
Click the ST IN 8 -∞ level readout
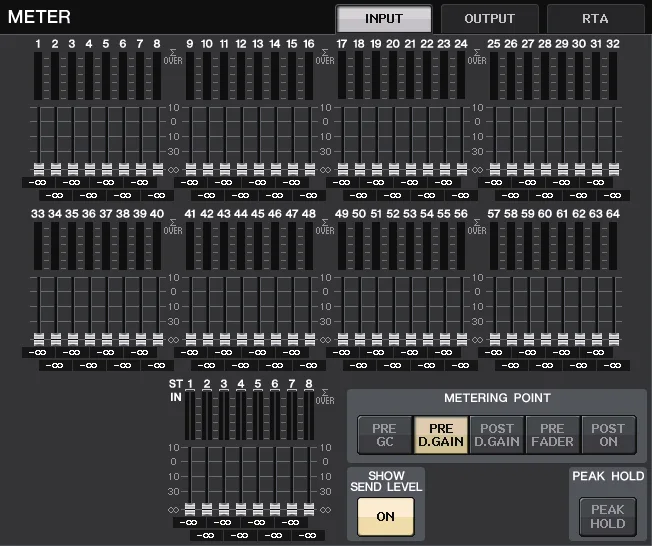(308, 536)
